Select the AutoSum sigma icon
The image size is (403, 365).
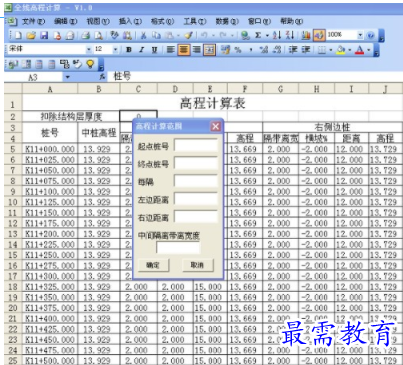(x=258, y=35)
